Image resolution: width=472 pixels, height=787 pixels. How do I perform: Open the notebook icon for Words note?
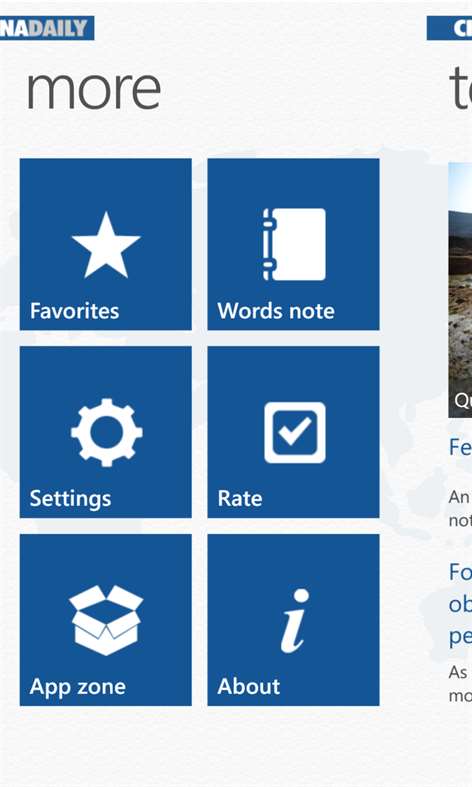click(294, 244)
